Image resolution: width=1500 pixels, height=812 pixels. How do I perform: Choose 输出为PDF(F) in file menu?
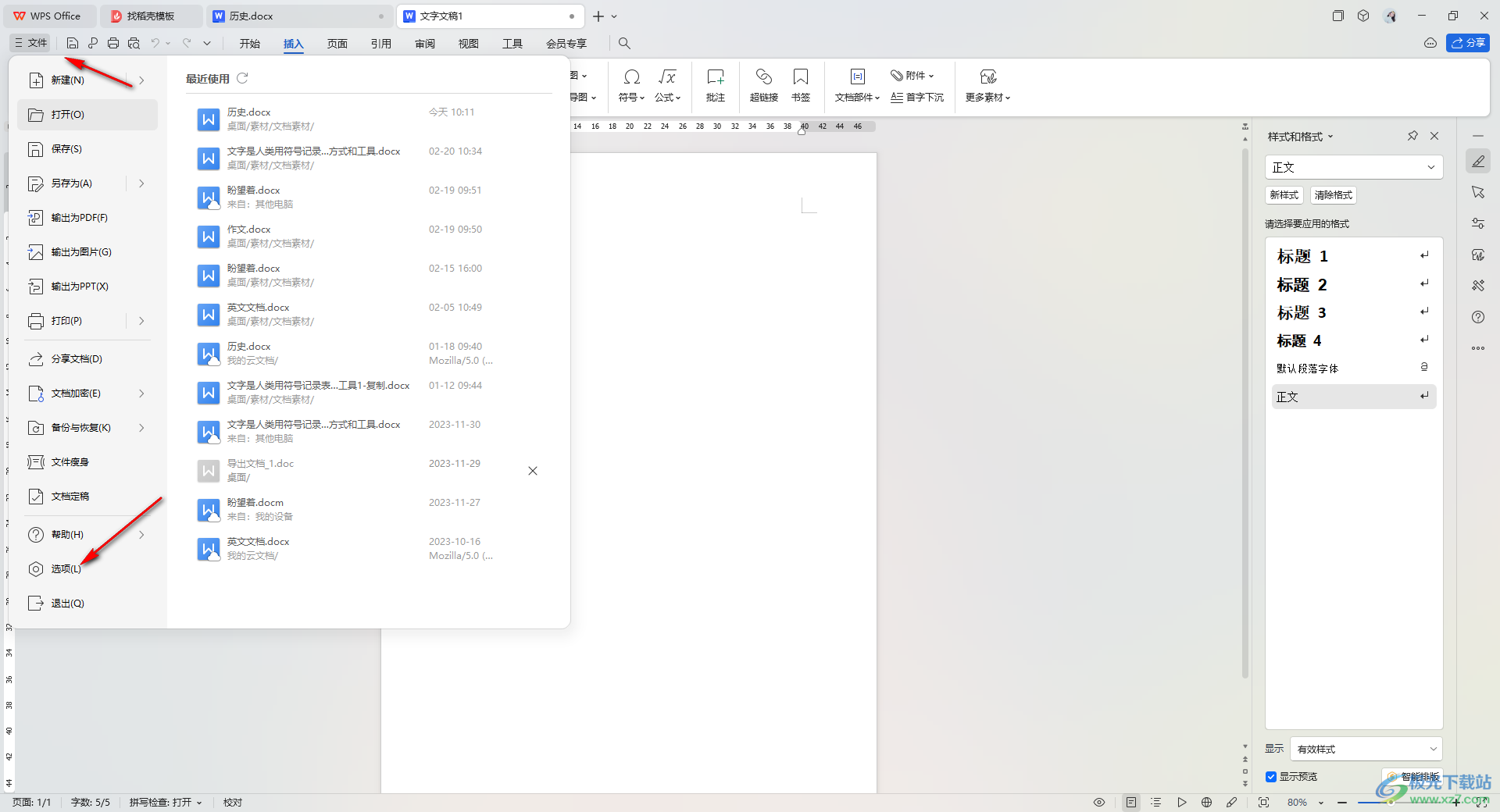(x=87, y=218)
